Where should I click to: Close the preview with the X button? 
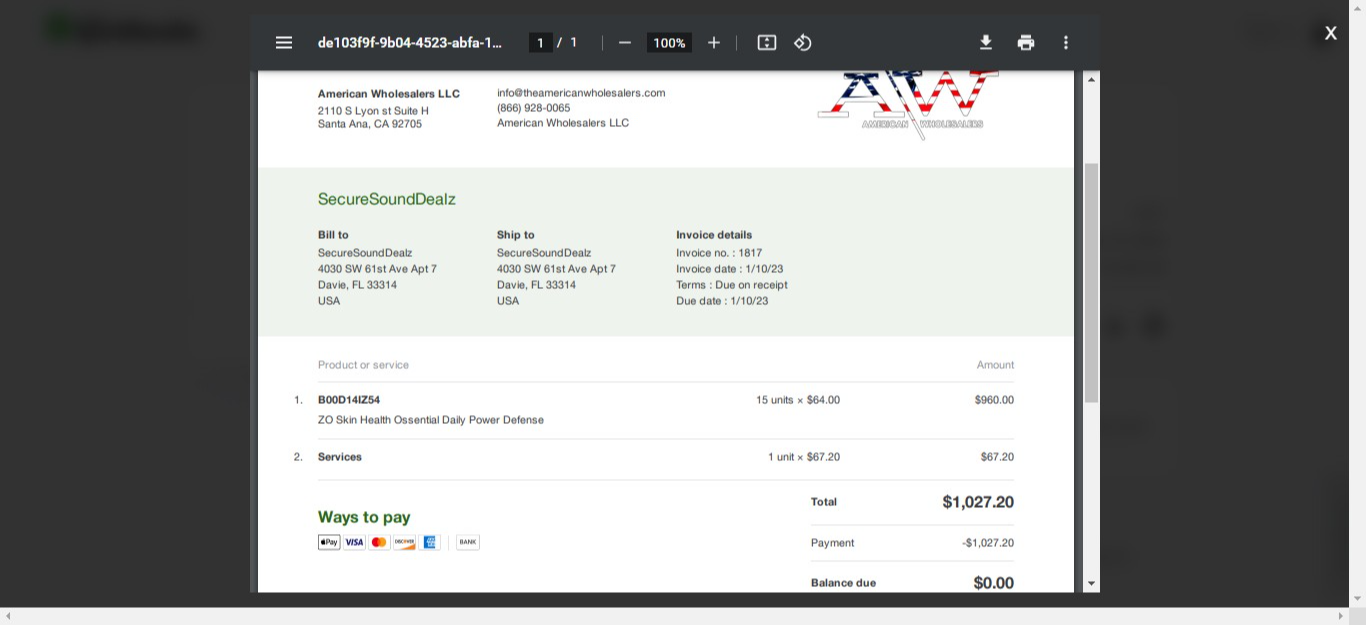pos(1331,33)
